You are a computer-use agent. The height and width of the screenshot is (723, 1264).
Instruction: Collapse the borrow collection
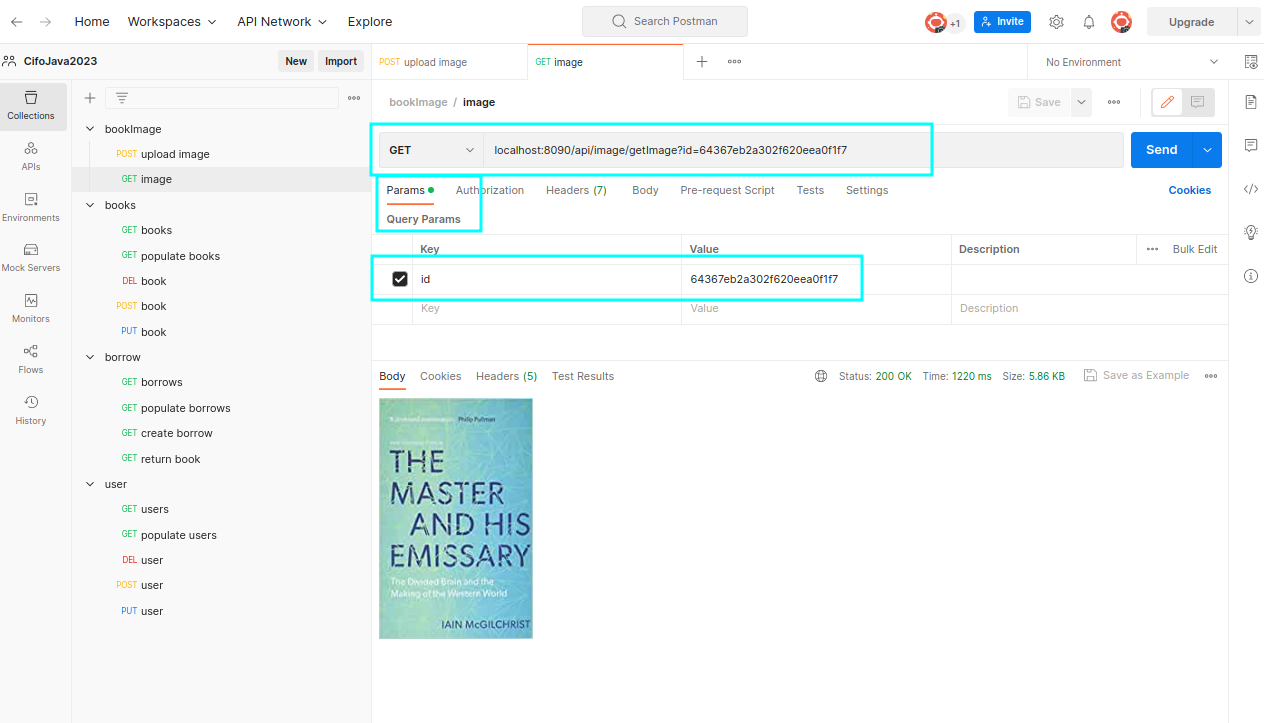click(x=90, y=357)
